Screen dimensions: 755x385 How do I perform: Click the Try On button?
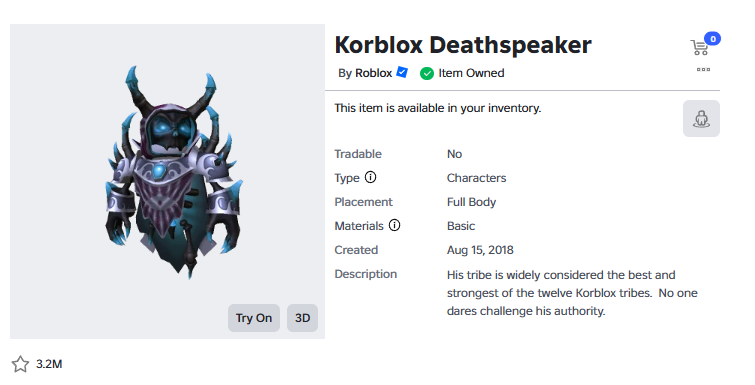point(254,318)
